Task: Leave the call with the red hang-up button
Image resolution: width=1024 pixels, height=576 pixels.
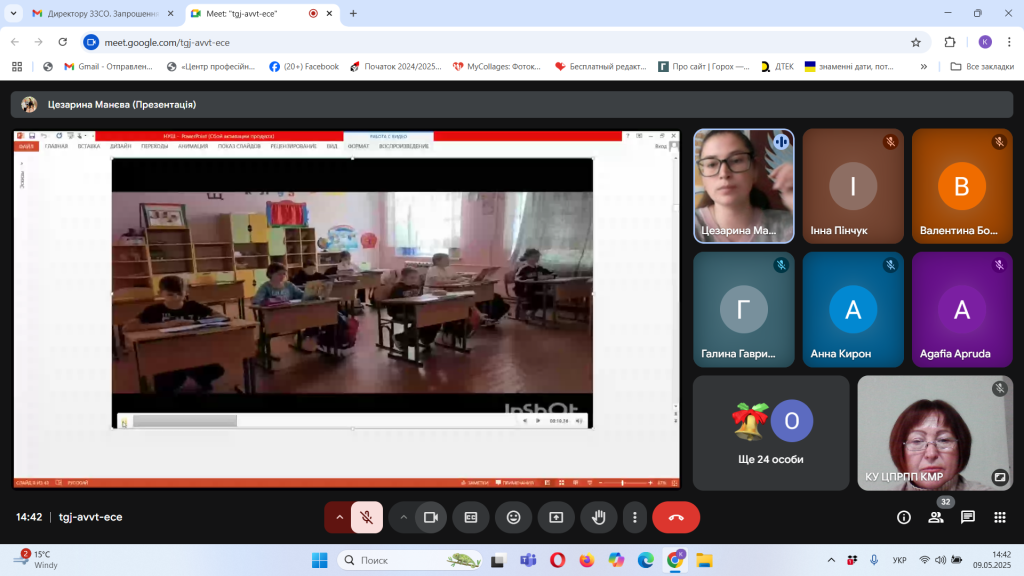Action: (676, 517)
